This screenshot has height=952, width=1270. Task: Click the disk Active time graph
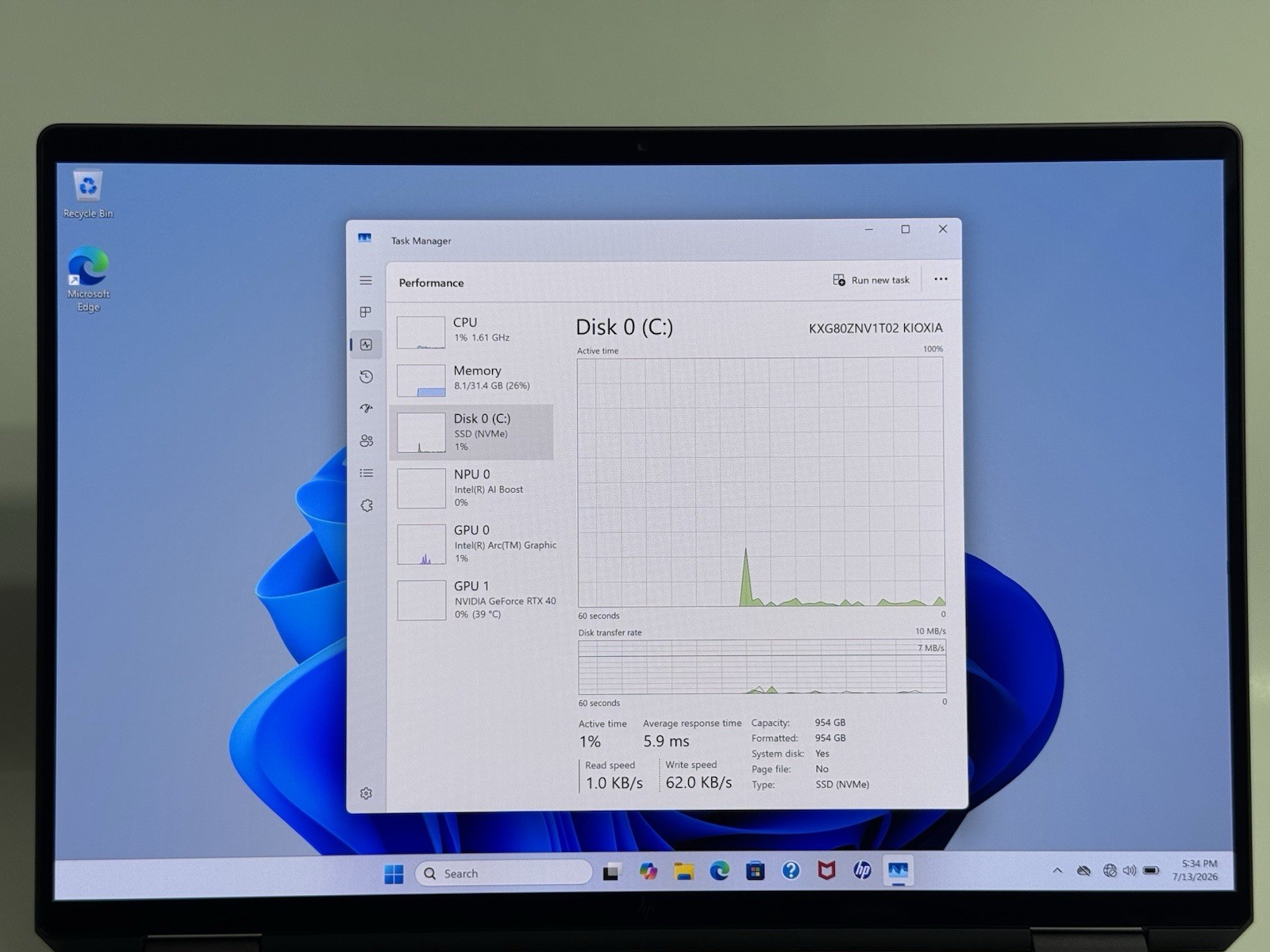coord(761,482)
